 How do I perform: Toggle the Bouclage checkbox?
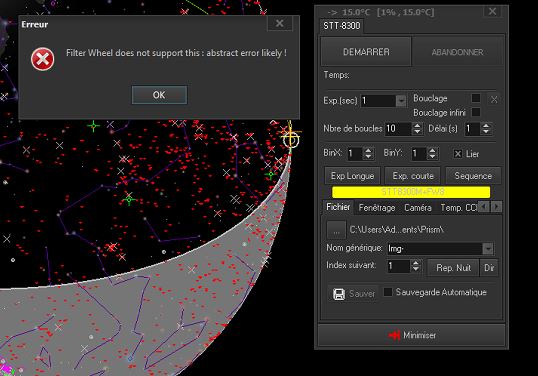(x=476, y=98)
